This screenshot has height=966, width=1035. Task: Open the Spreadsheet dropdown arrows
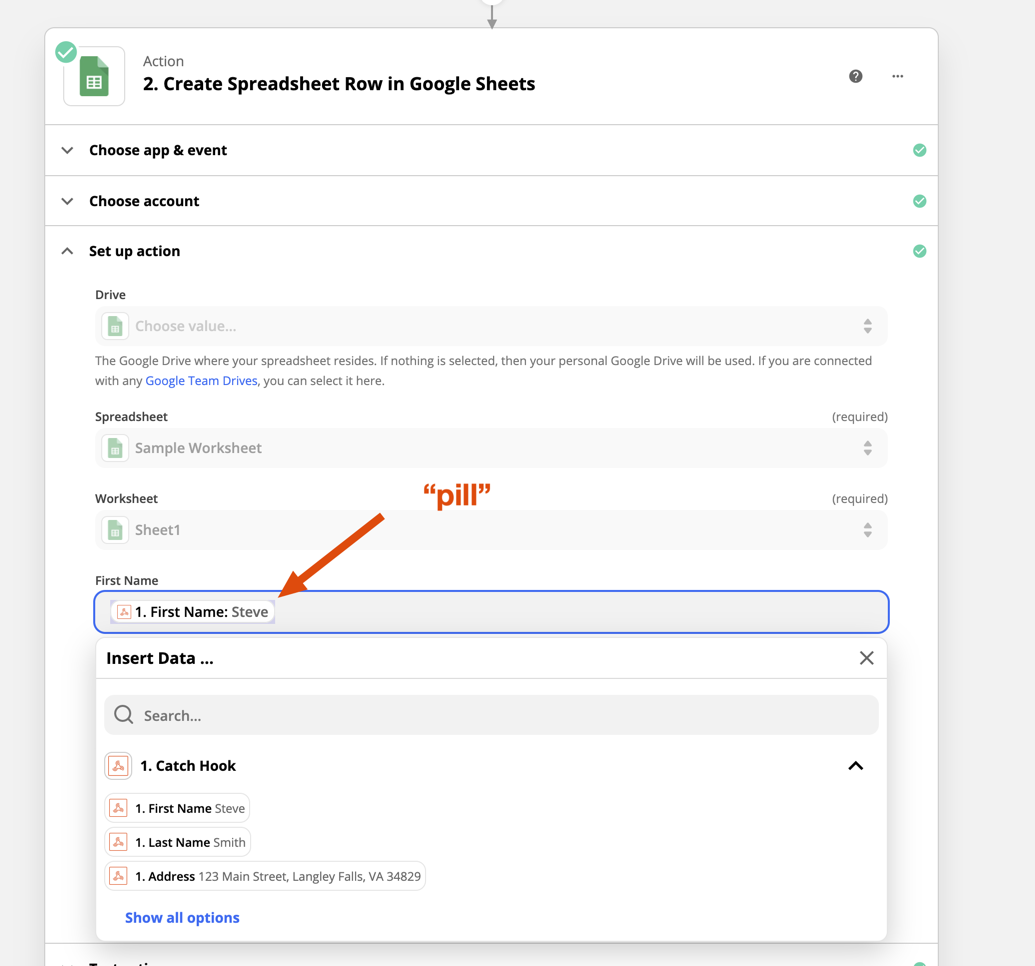click(x=867, y=448)
